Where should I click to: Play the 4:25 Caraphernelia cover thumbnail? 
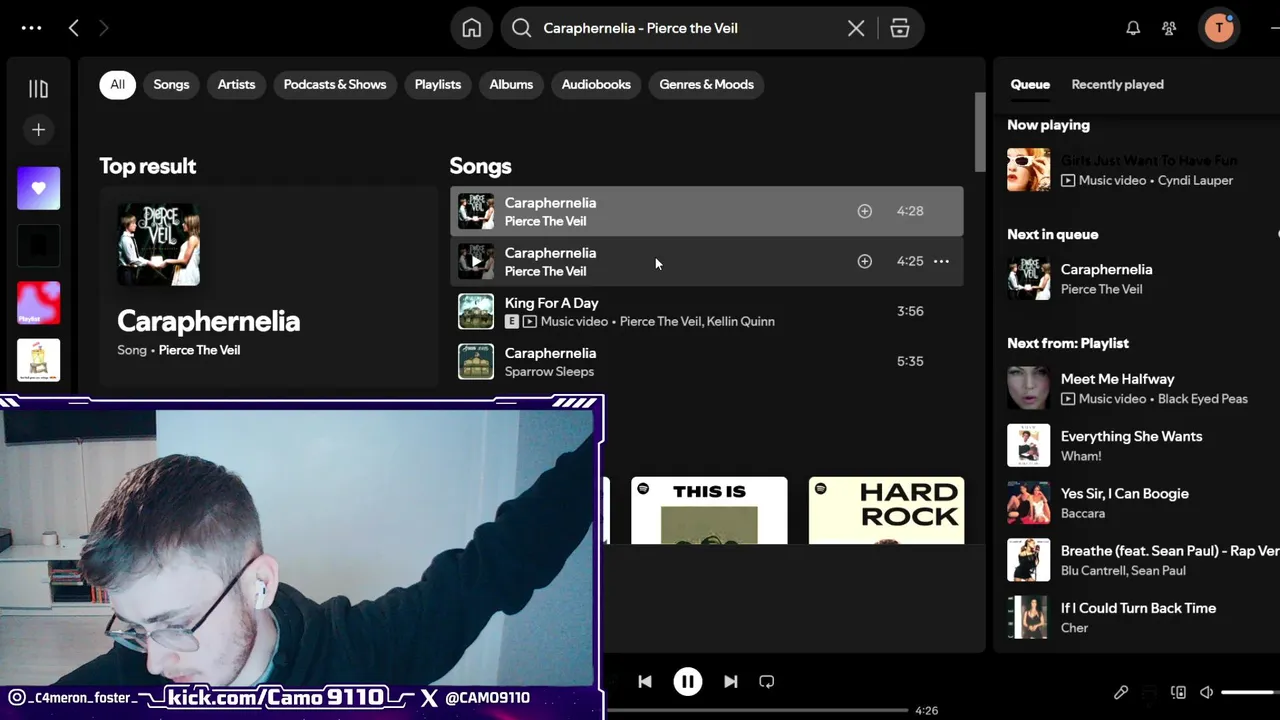pos(476,261)
